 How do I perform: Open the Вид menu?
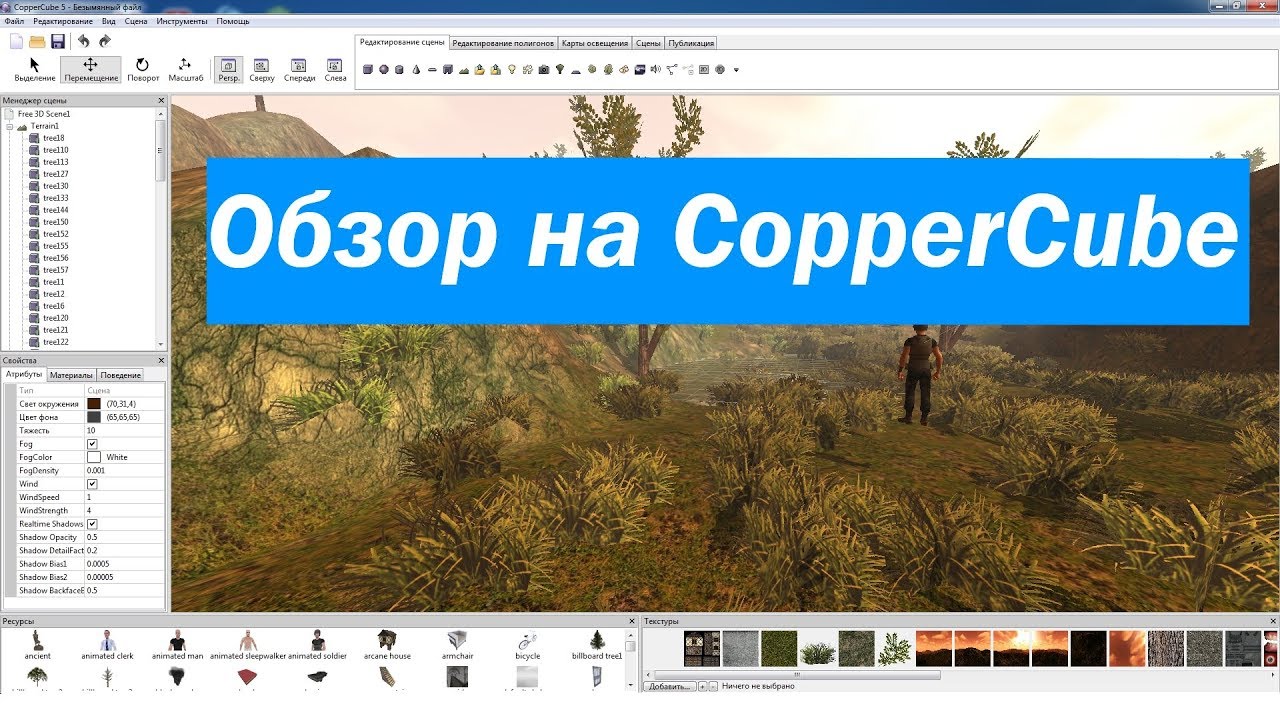pos(109,21)
